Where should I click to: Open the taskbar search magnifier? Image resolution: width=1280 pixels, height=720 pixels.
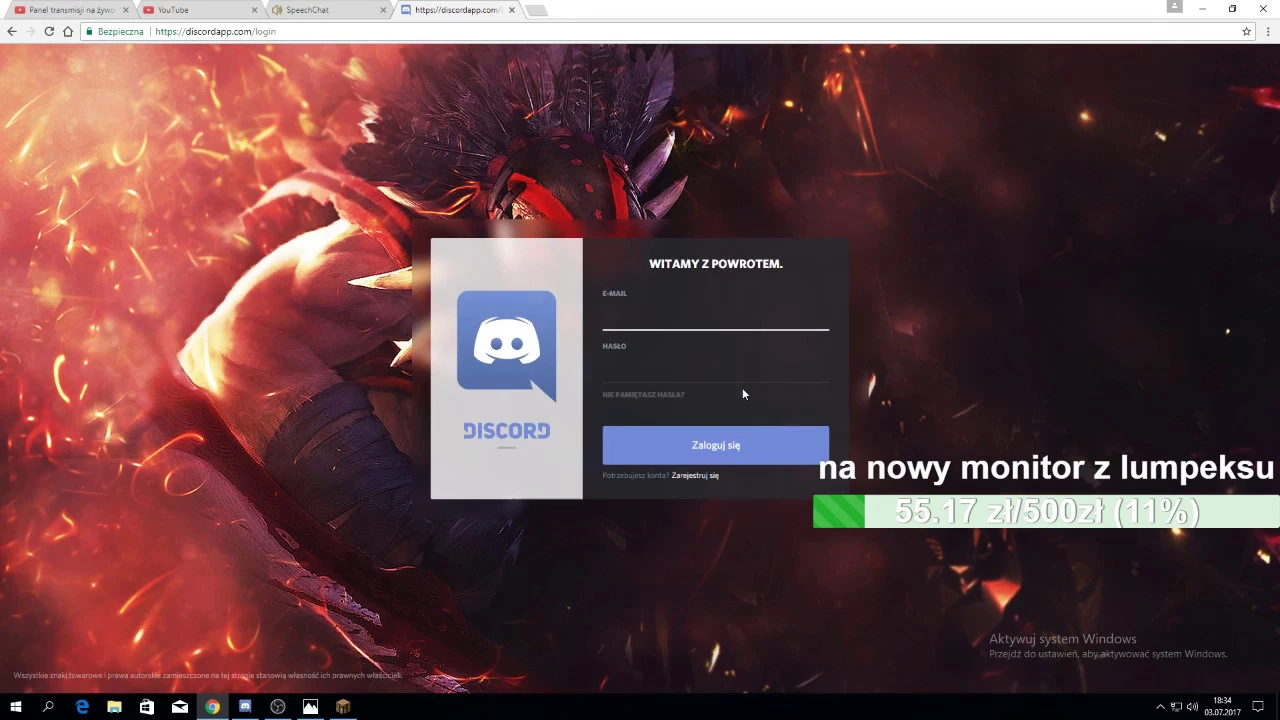[48, 707]
